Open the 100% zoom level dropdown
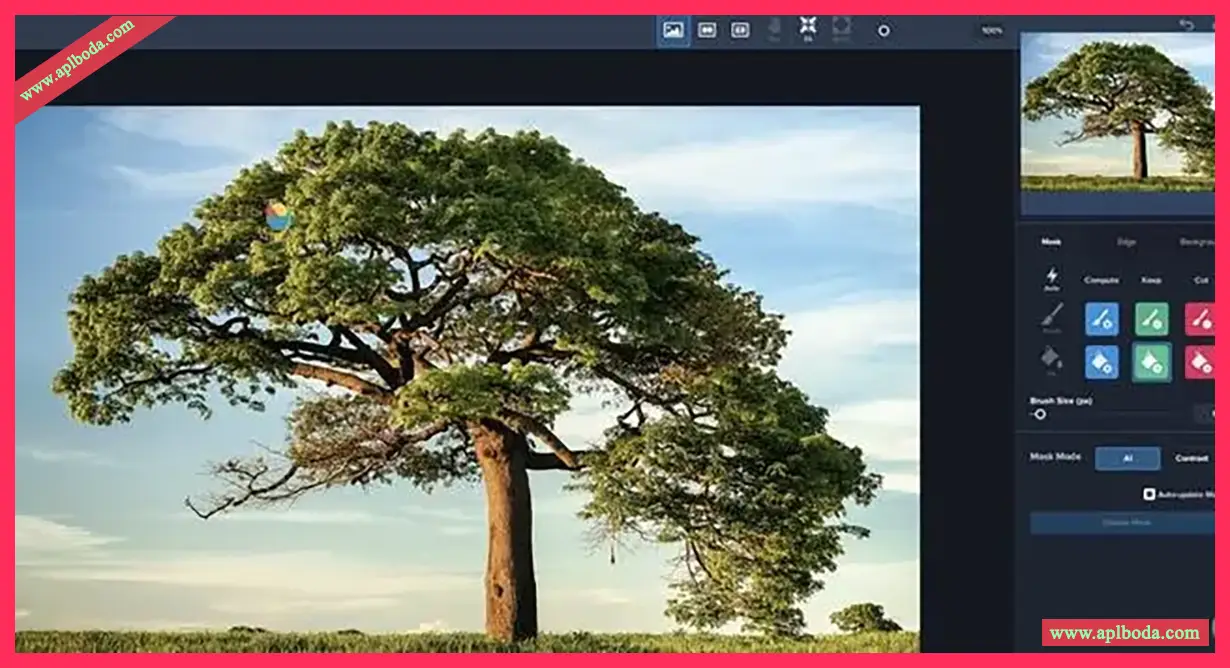This screenshot has width=1230, height=668. pyautogui.click(x=991, y=31)
